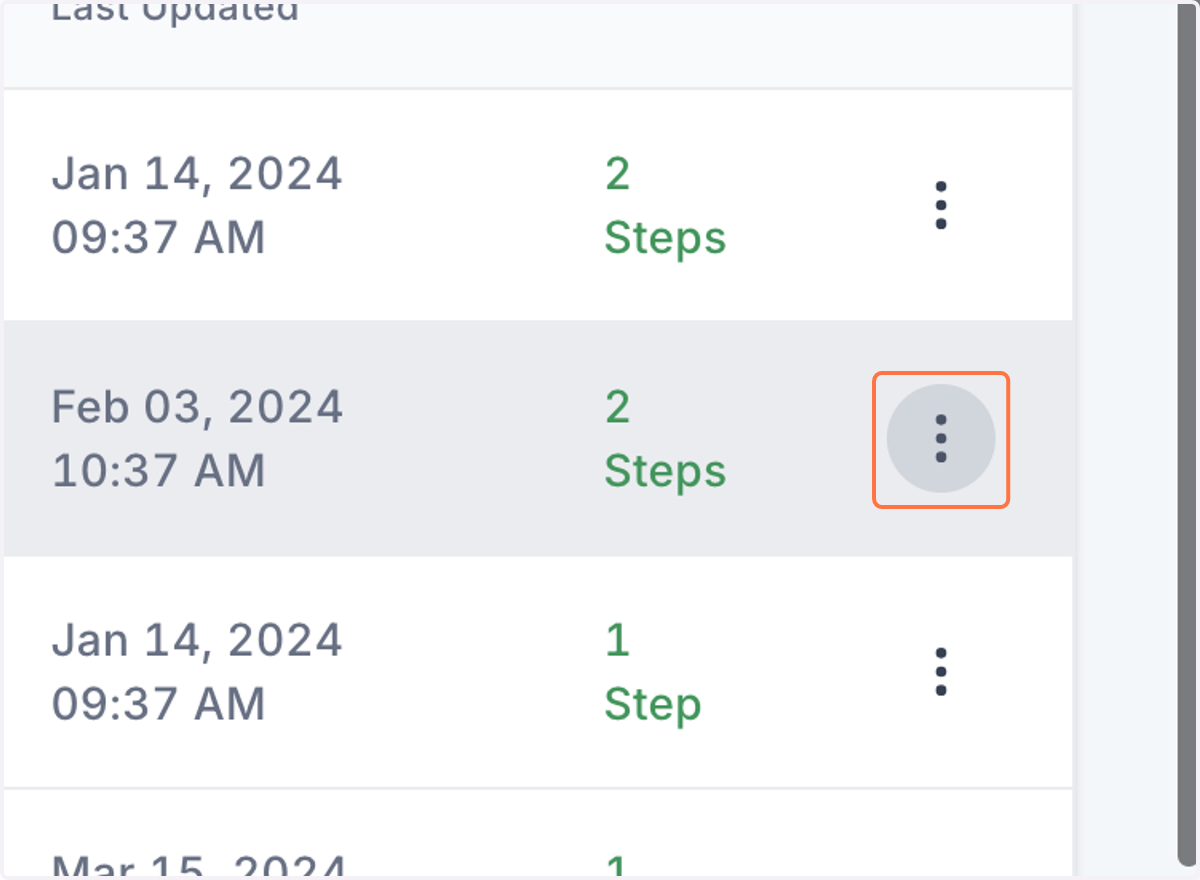Select the Mar 15, 2024 date cell
The image size is (1200, 880).
pyautogui.click(x=199, y=866)
